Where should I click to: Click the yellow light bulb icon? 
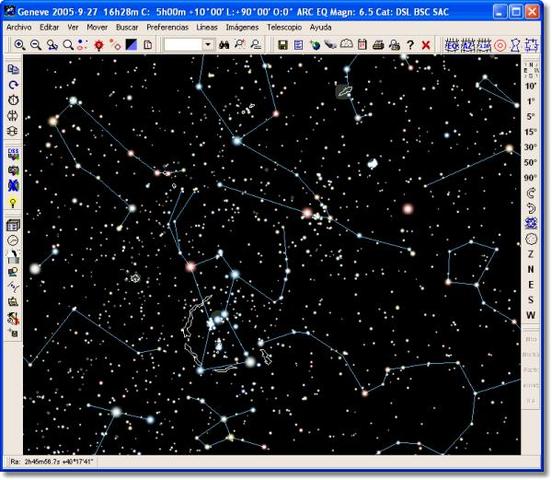pos(13,202)
